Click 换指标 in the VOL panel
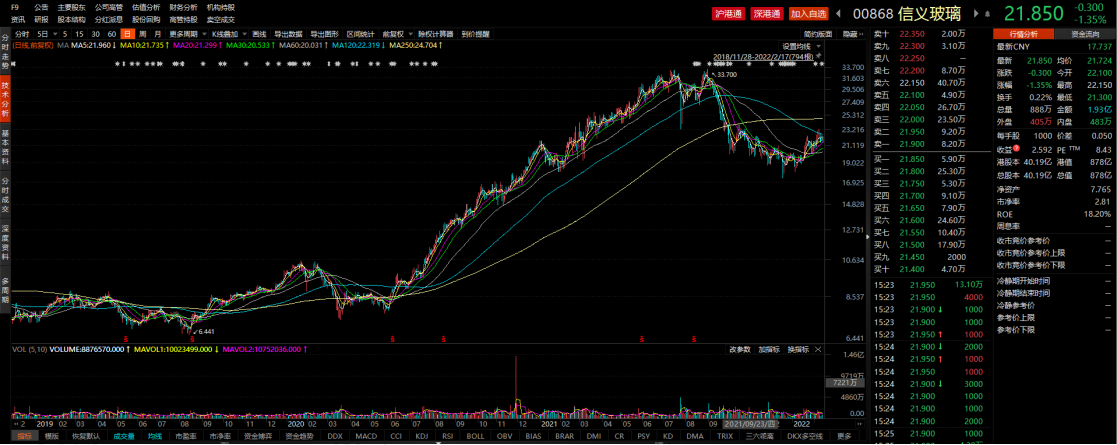The height and width of the screenshot is (445, 1117). pyautogui.click(x=798, y=350)
